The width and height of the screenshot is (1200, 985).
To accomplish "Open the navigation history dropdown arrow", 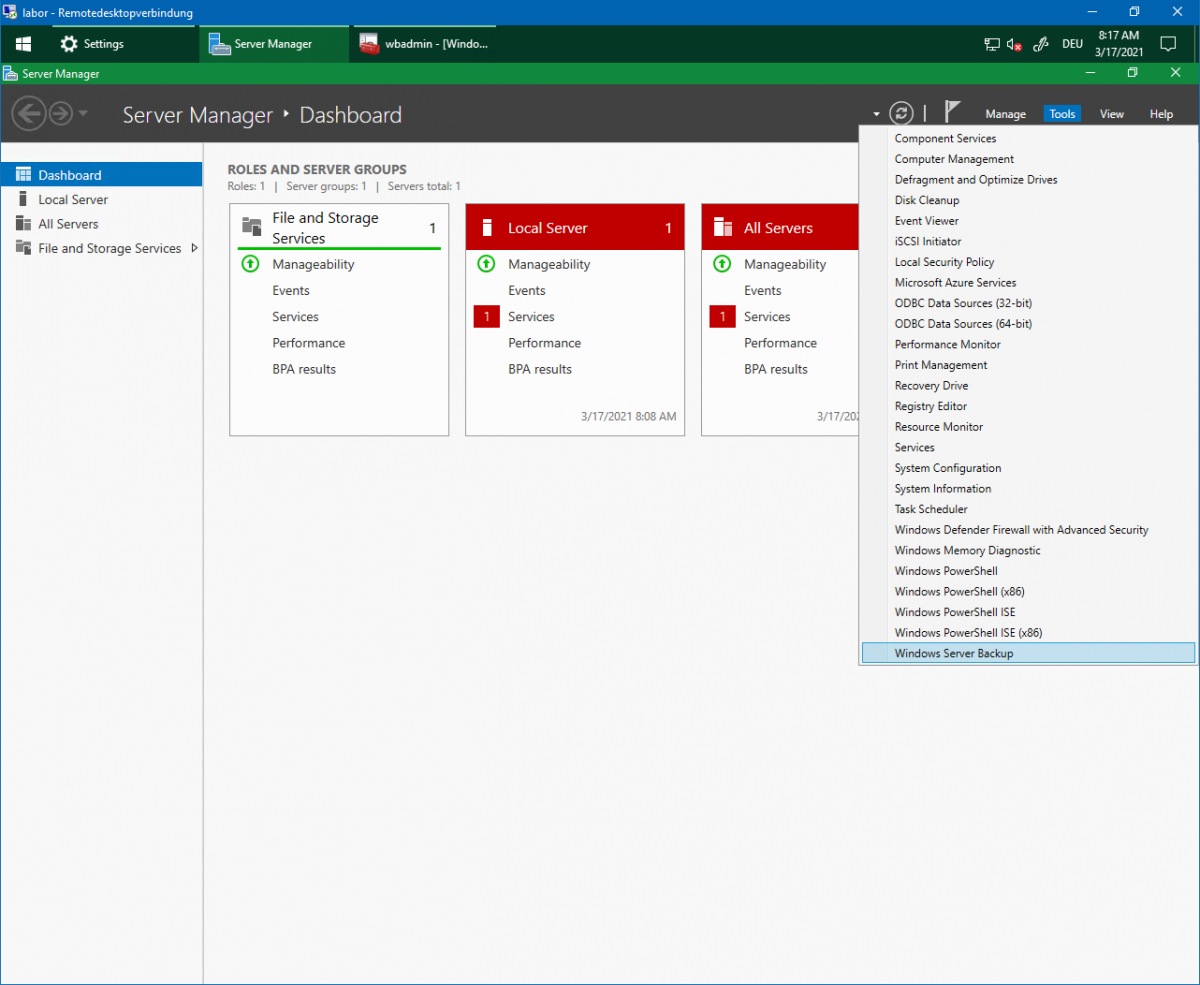I will (83, 114).
